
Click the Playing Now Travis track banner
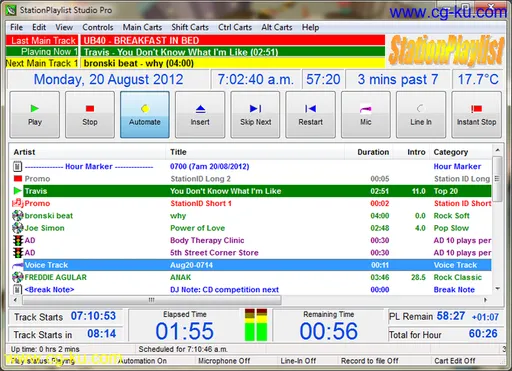(233, 52)
